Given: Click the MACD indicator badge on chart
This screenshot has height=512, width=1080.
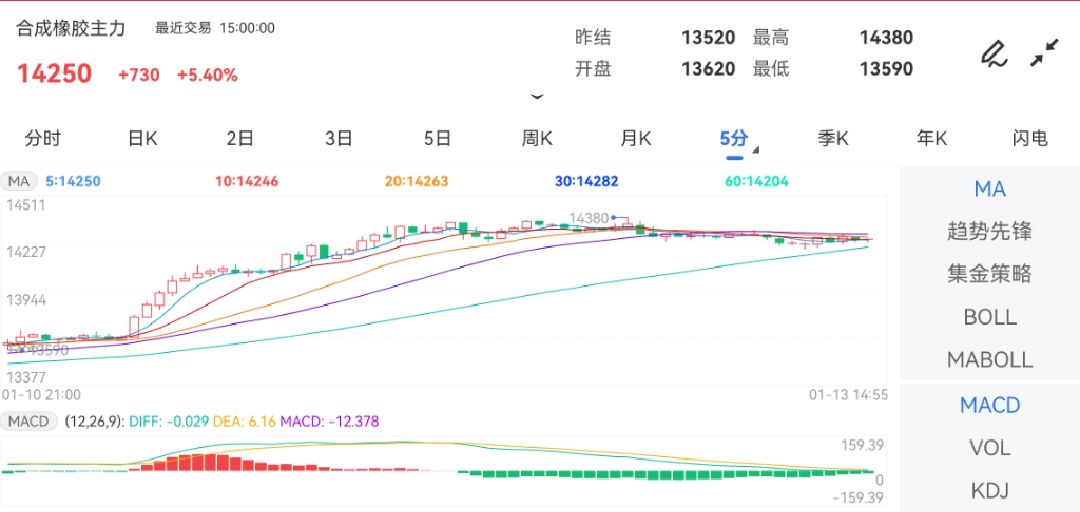Looking at the screenshot, I should 29,421.
